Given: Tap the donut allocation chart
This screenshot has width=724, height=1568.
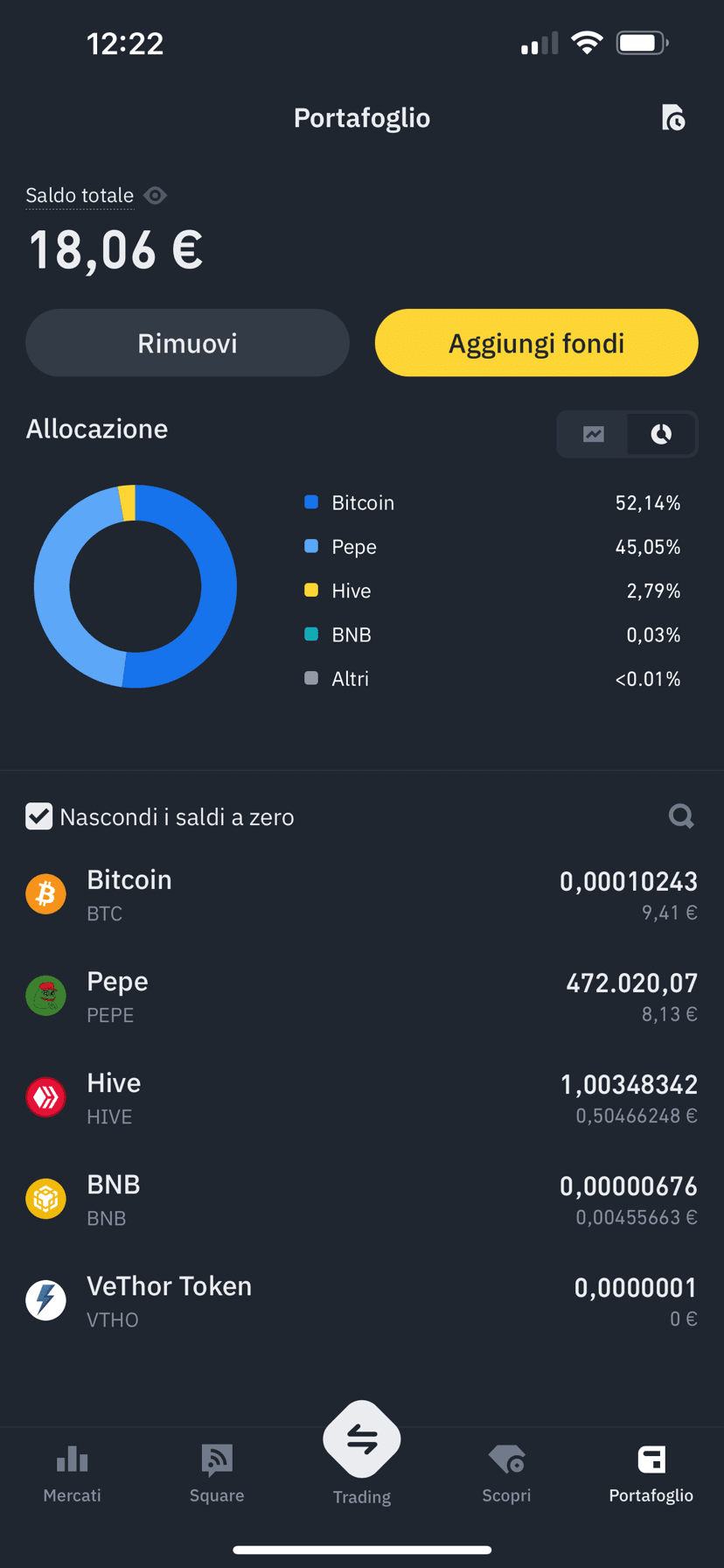Looking at the screenshot, I should click(136, 586).
